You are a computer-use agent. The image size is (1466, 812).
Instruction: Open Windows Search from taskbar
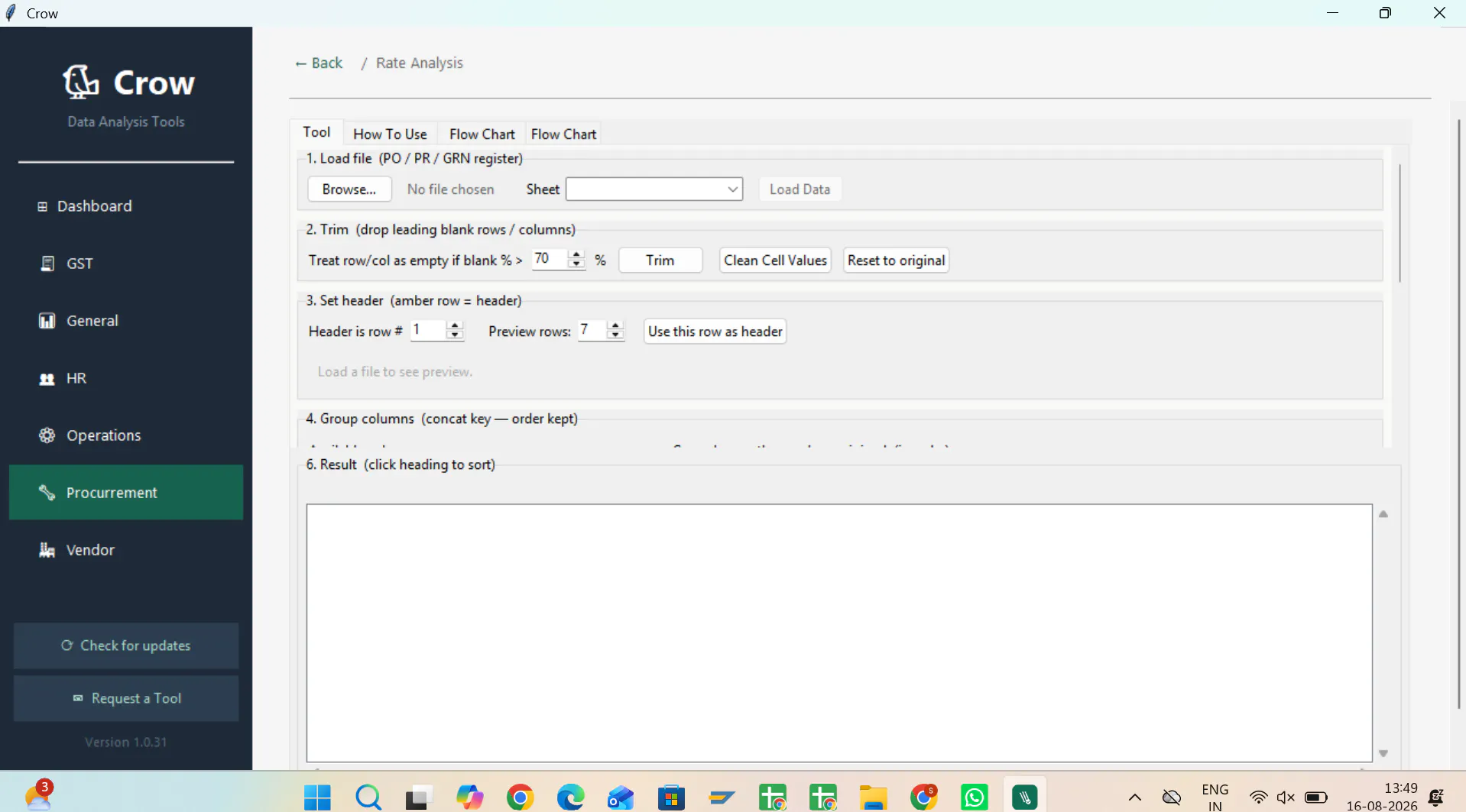(368, 797)
